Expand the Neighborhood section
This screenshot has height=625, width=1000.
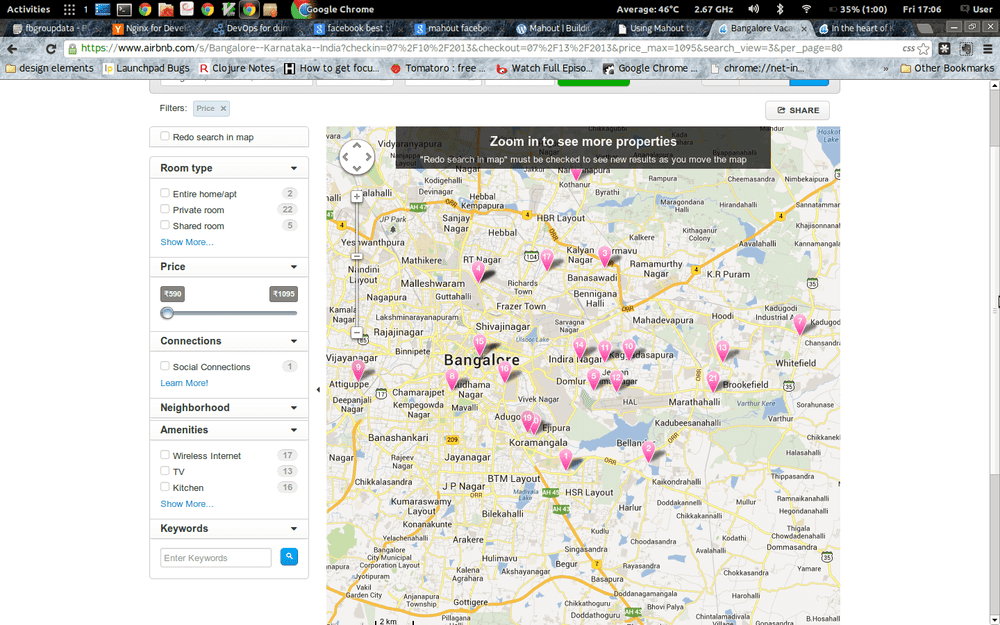(294, 408)
